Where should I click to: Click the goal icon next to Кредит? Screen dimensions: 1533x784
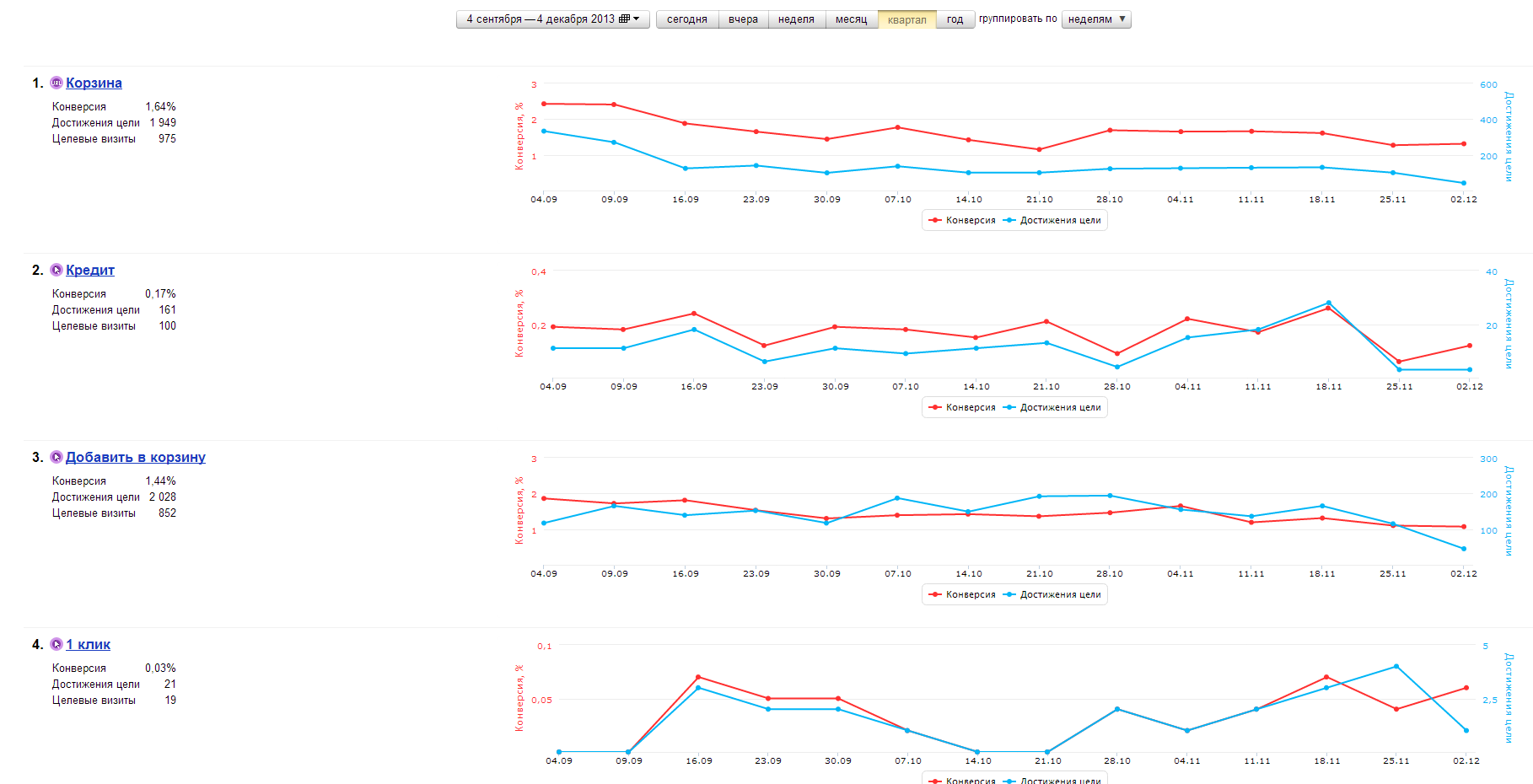56,270
